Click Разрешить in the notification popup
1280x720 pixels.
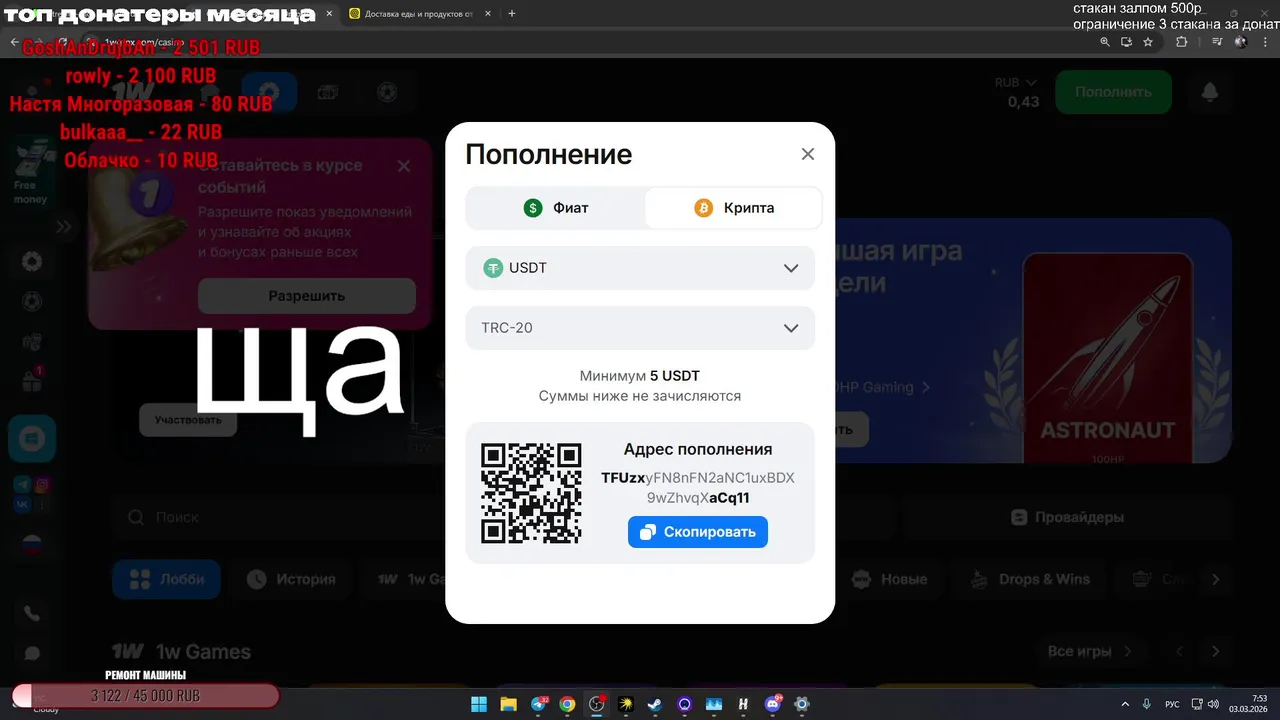pyautogui.click(x=306, y=296)
